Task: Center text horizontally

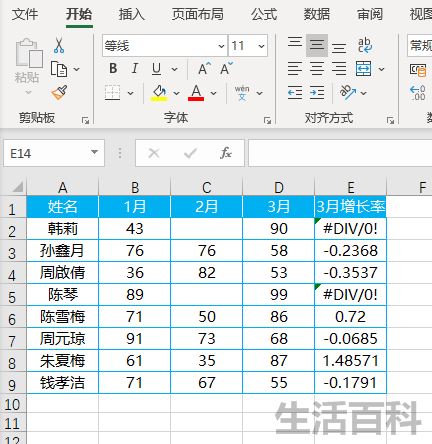Action: pyautogui.click(x=317, y=69)
